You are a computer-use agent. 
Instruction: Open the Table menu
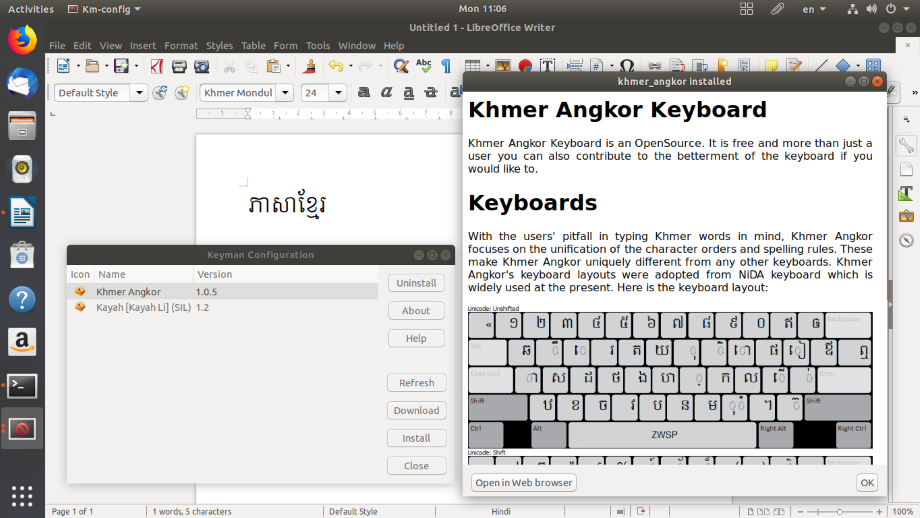253,46
